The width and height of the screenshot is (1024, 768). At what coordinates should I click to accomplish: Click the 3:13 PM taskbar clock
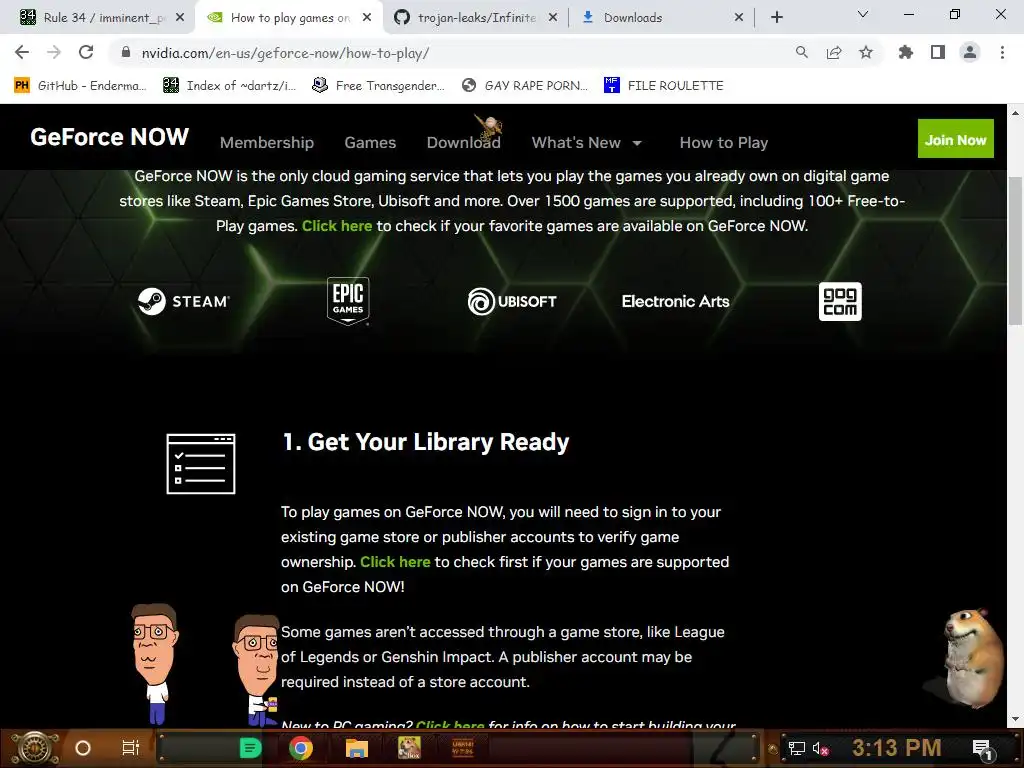897,747
